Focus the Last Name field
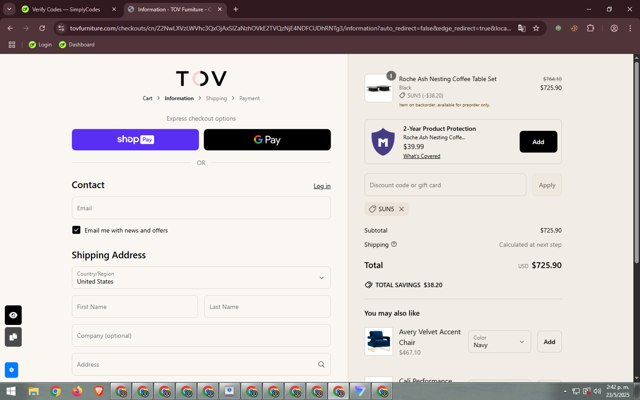 267,307
